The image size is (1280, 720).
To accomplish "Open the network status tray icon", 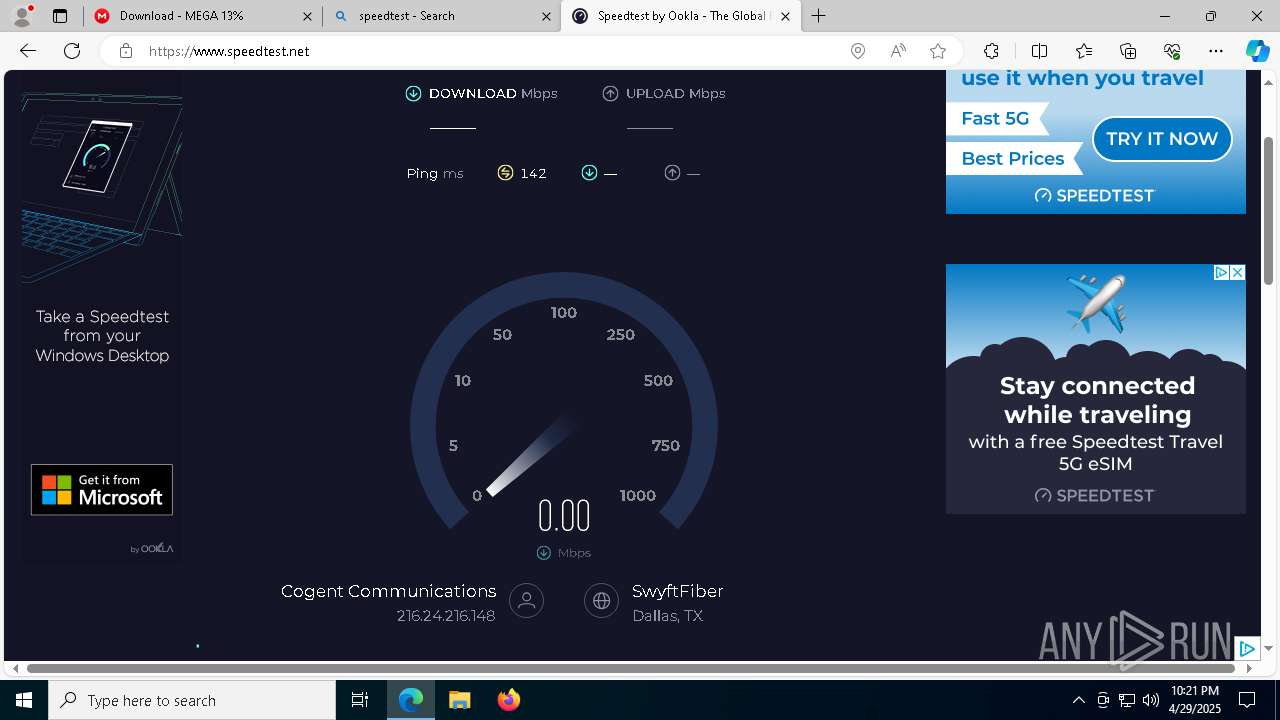I will [x=1127, y=700].
